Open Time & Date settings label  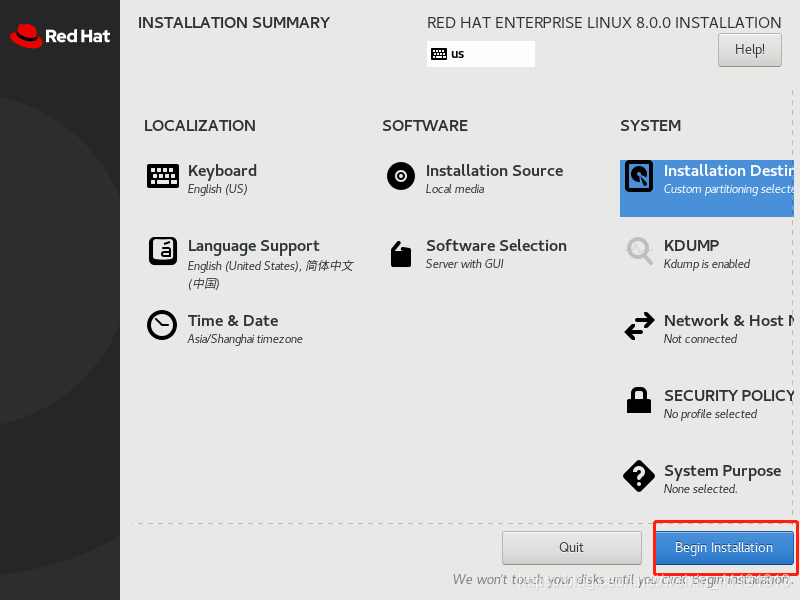(233, 321)
